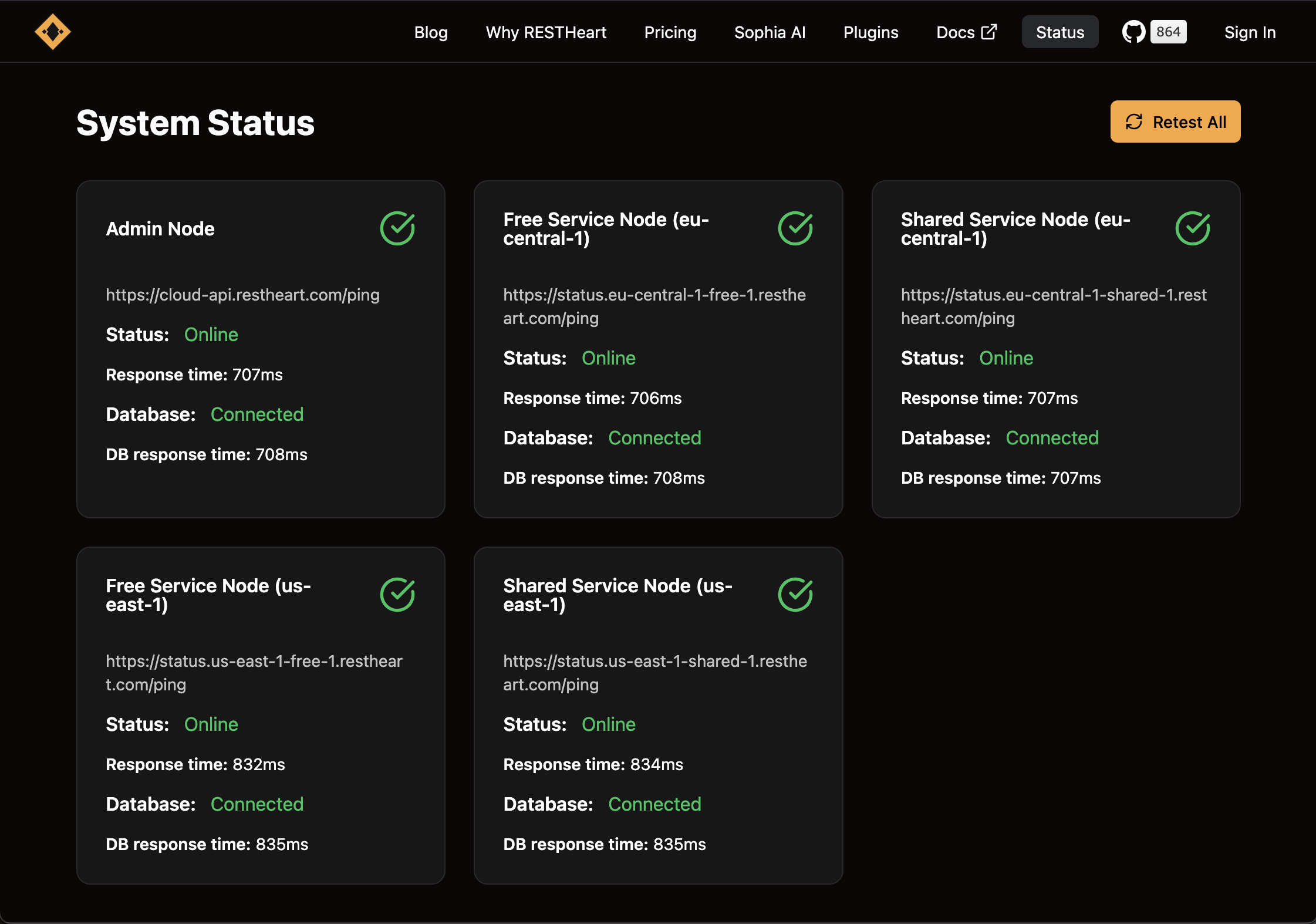Click the us-east-1-shared-1 ping URL

[655, 673]
